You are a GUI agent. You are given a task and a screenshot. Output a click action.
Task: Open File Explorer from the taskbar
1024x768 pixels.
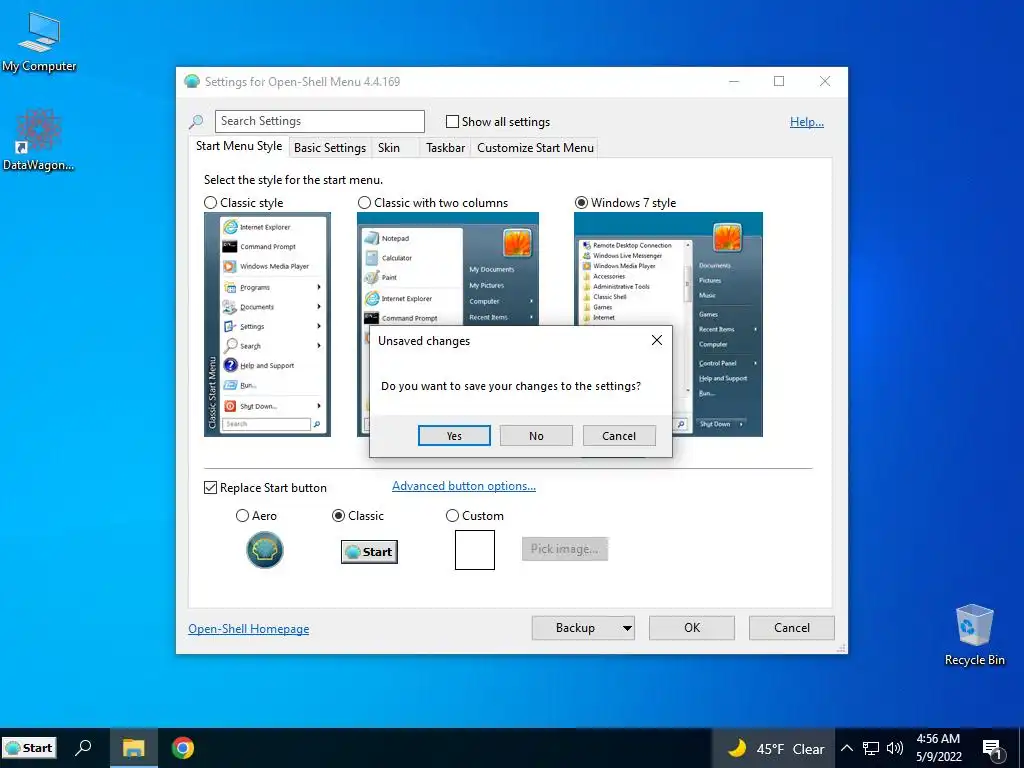coord(134,748)
